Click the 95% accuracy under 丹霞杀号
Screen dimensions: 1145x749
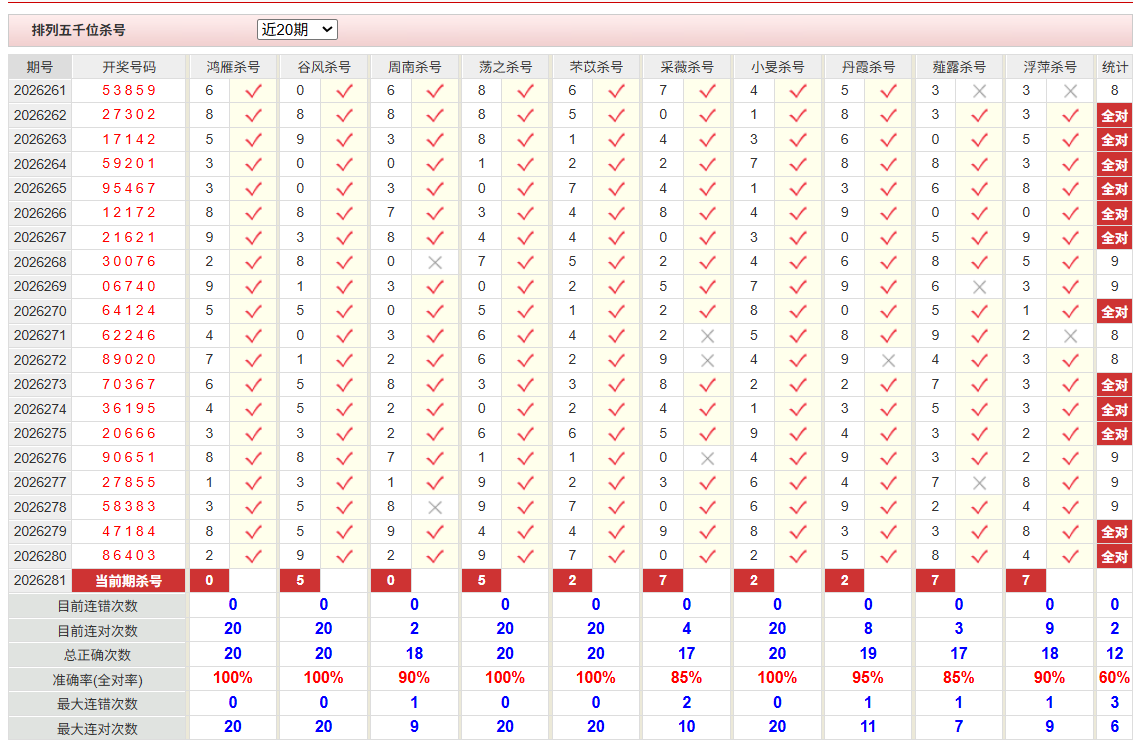(x=868, y=677)
